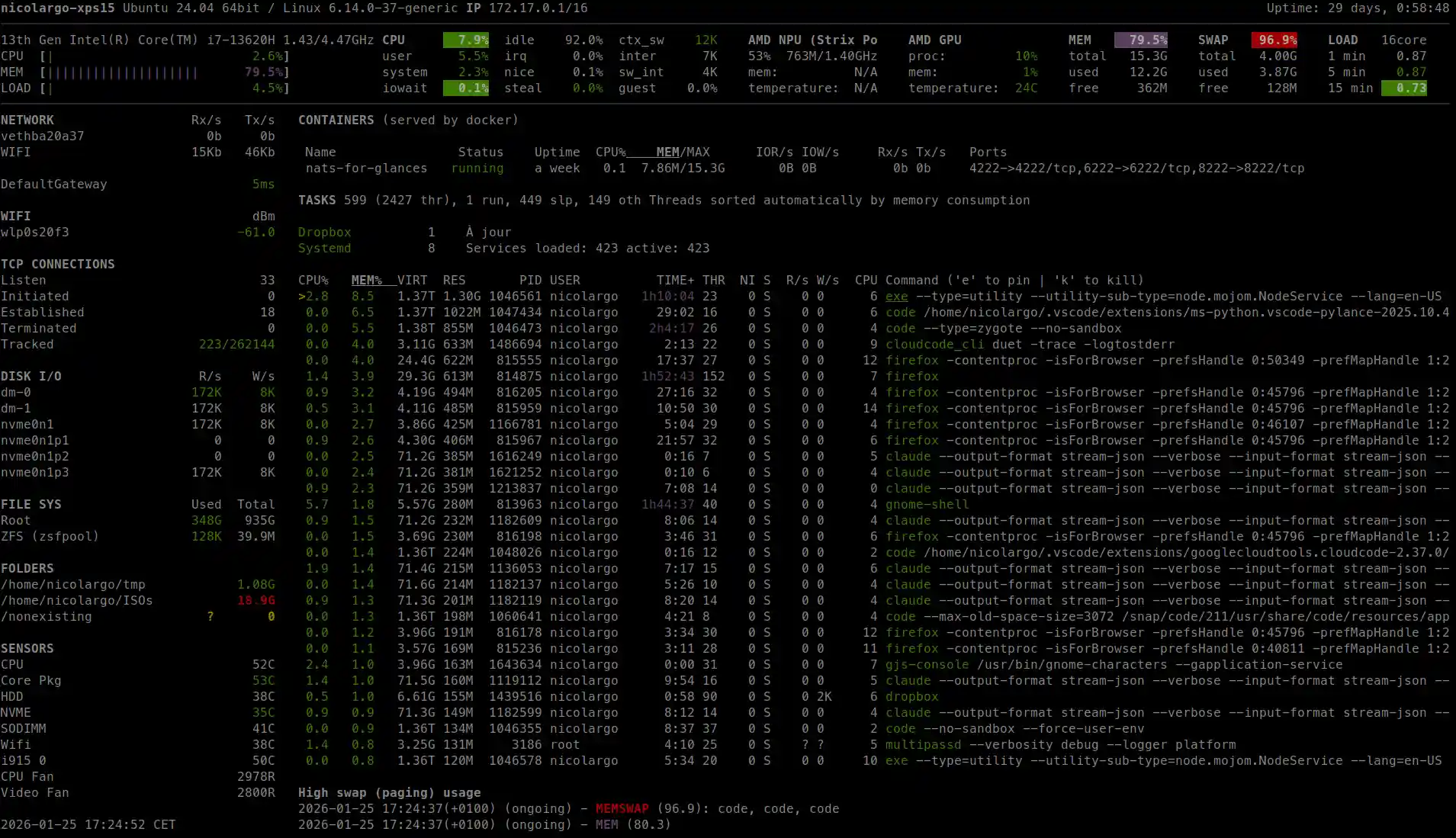Click the red SWAP 96.9% warning badge
Viewport: 1456px width, 838px height.
(x=1275, y=40)
